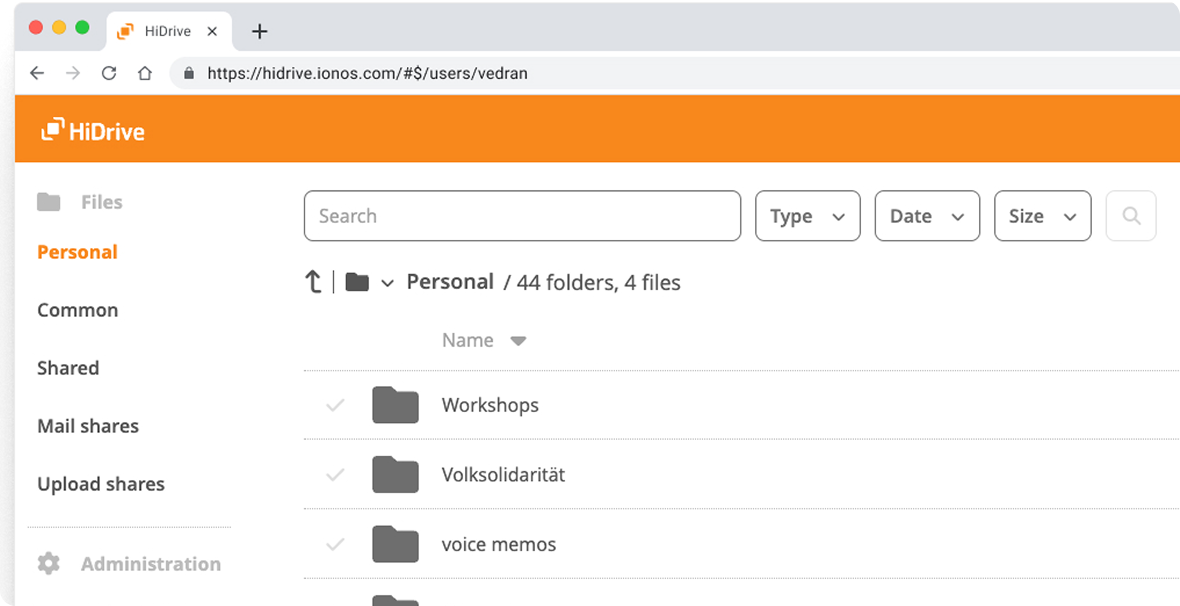Select the Volksolidarität row checkmark
Screen dimensions: 1180x606
[335, 474]
